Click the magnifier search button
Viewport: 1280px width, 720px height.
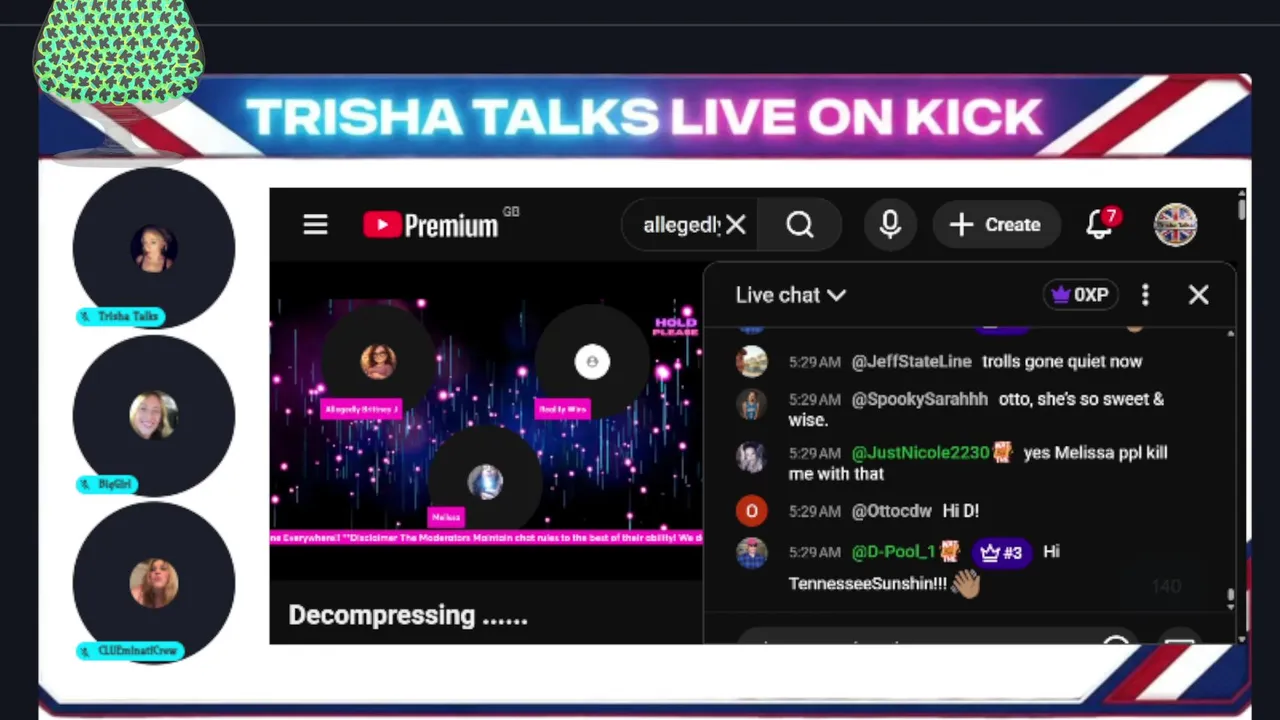[x=800, y=225]
